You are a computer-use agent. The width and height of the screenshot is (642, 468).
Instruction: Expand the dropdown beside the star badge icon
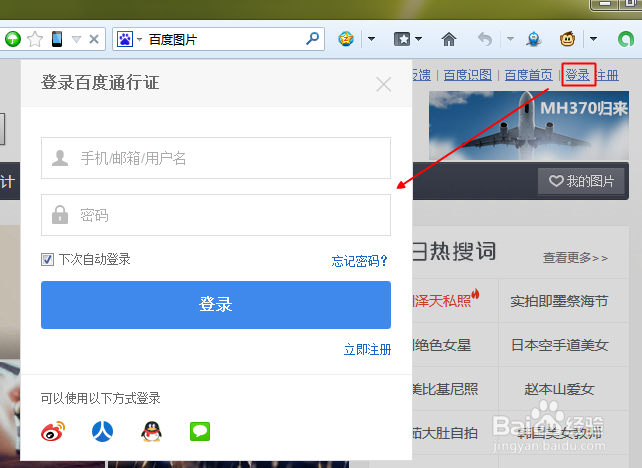tap(371, 39)
